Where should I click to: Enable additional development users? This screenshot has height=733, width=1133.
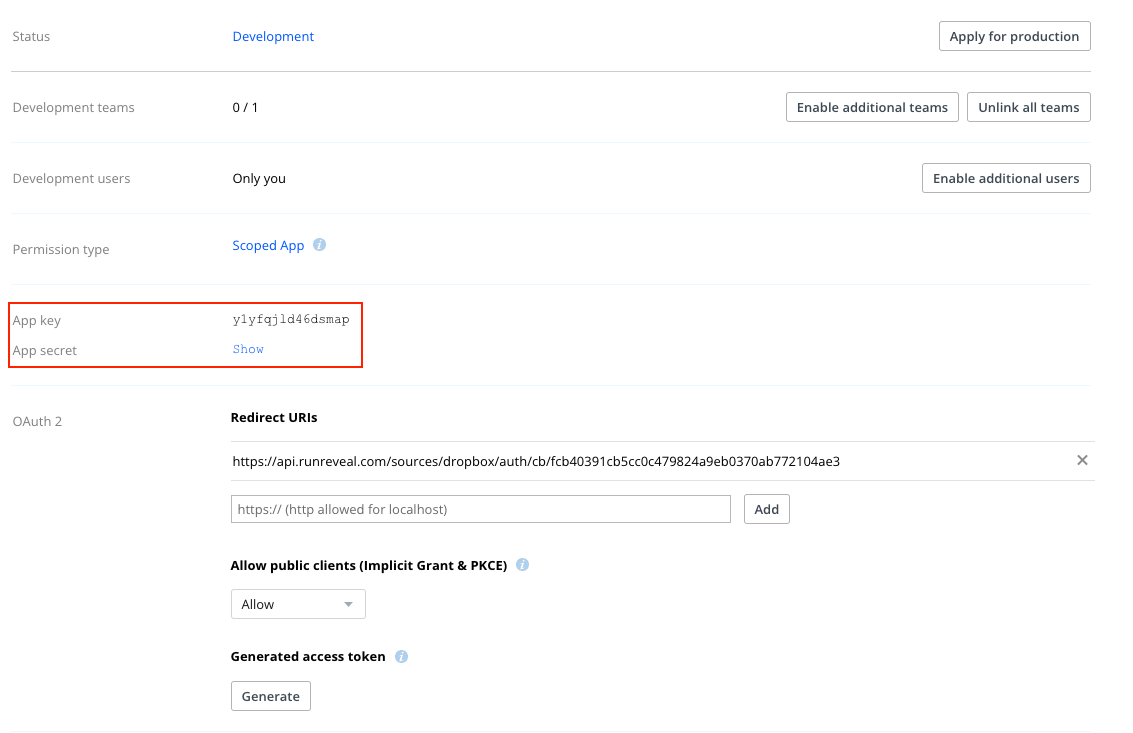(x=1006, y=178)
